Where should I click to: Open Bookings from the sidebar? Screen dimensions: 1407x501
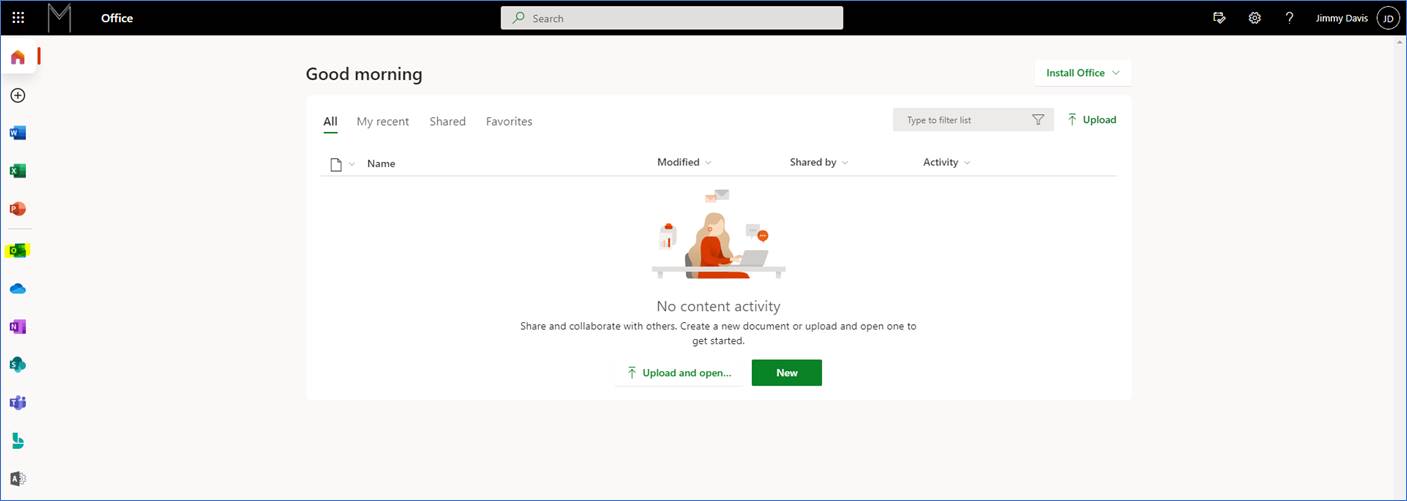click(17, 441)
